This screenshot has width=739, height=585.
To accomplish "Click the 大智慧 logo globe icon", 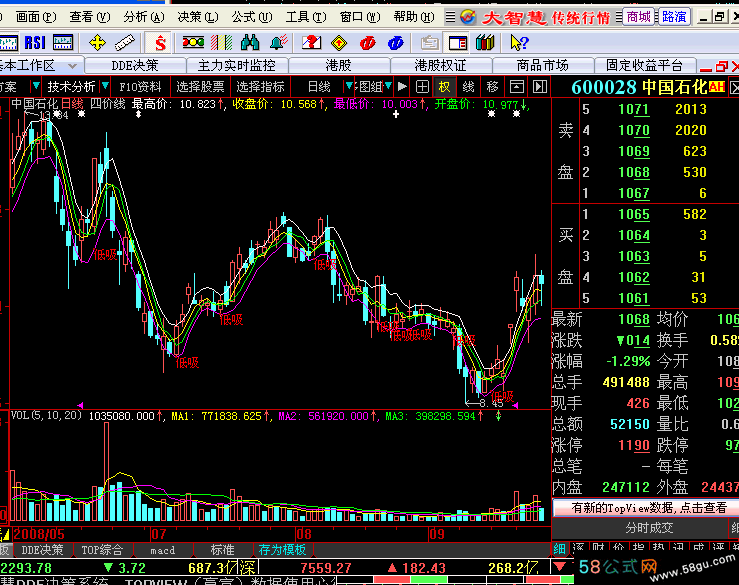I will click(468, 17).
